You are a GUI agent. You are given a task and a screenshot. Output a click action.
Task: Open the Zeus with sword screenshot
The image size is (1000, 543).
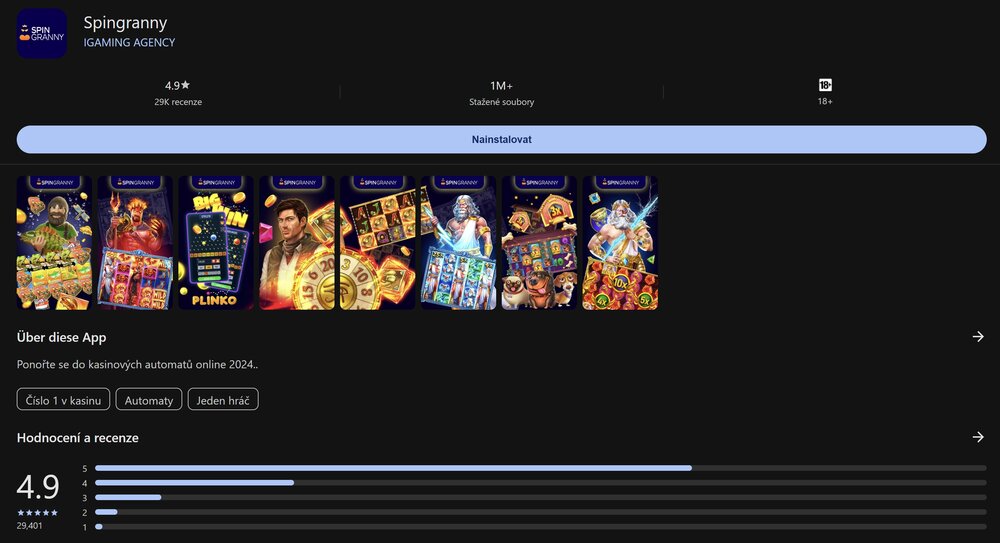pos(459,243)
